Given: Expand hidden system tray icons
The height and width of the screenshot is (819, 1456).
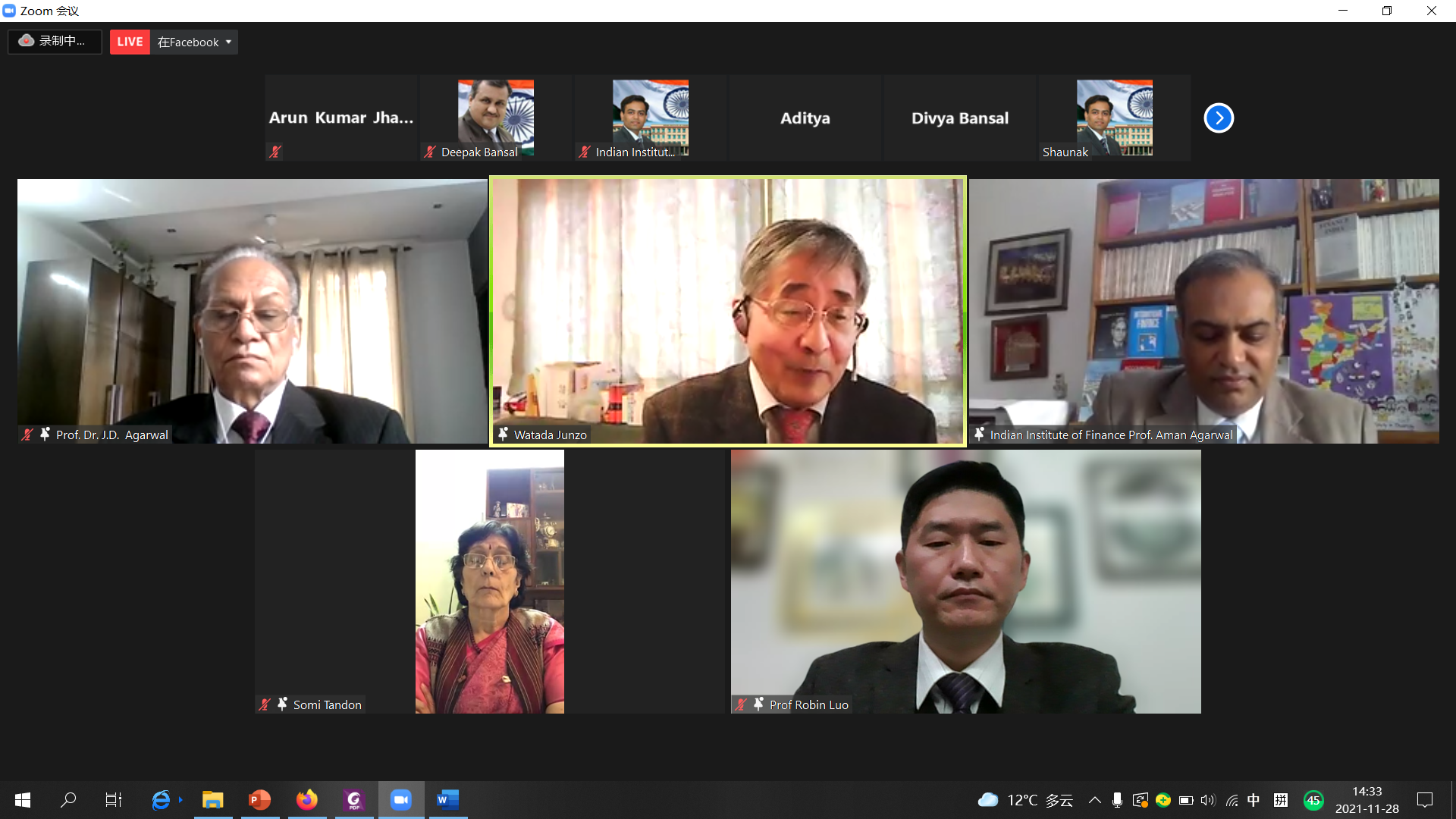Looking at the screenshot, I should tap(1094, 799).
